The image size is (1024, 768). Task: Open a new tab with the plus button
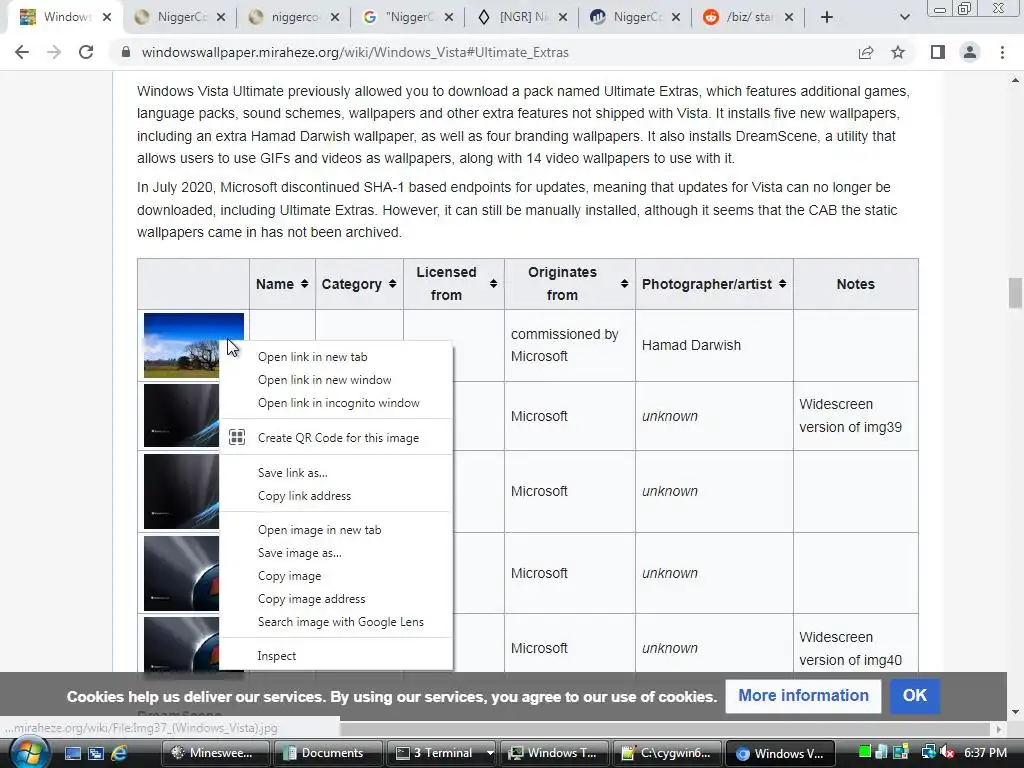coord(827,18)
